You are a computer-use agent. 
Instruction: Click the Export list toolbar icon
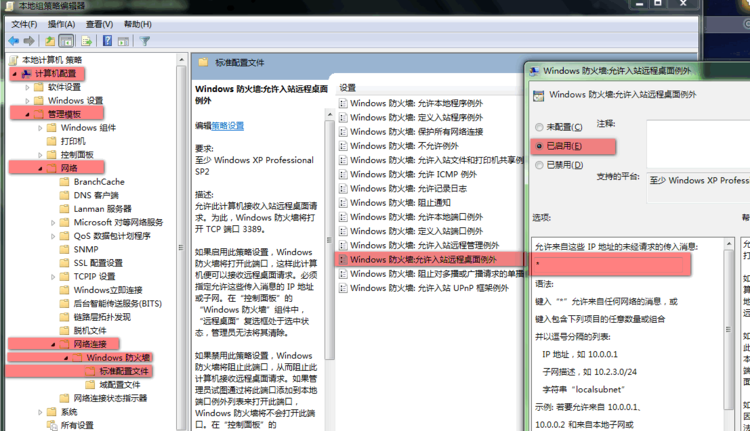point(89,41)
